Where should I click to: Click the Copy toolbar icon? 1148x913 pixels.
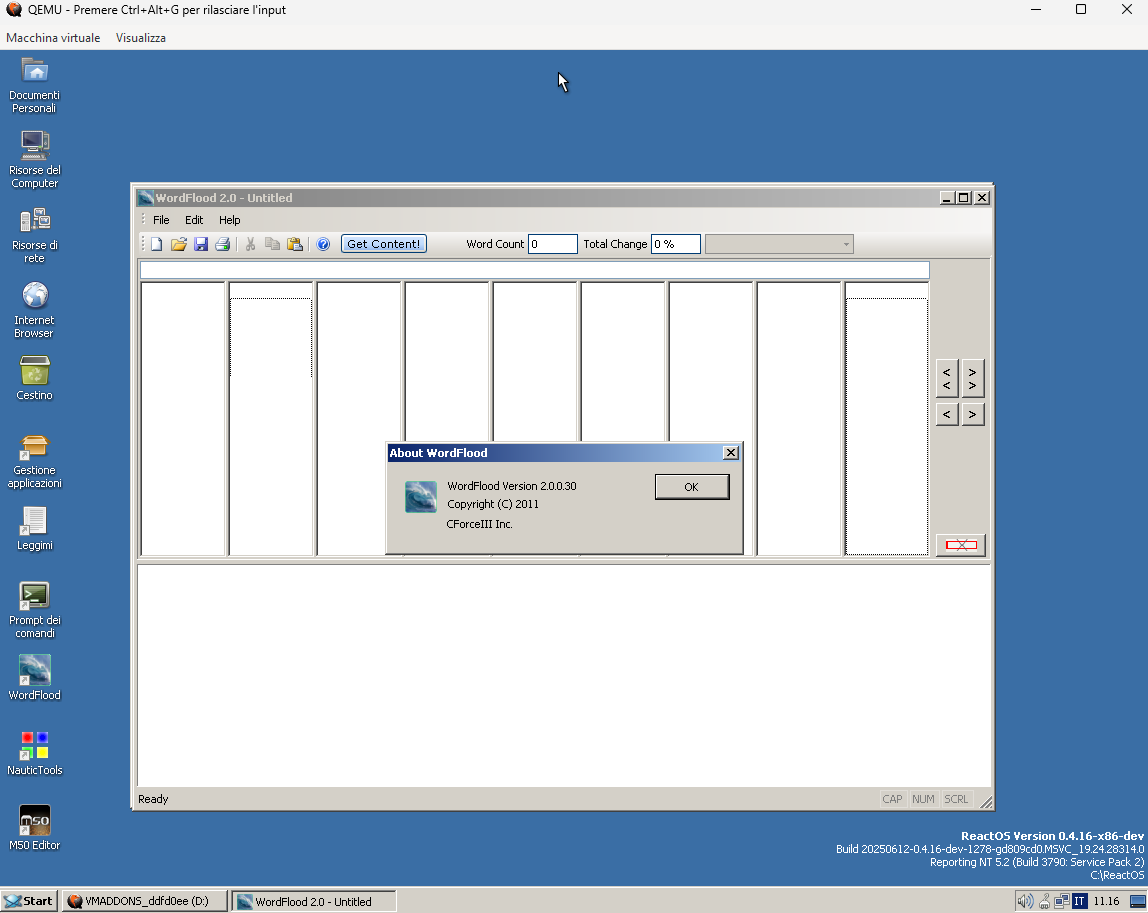(272, 244)
